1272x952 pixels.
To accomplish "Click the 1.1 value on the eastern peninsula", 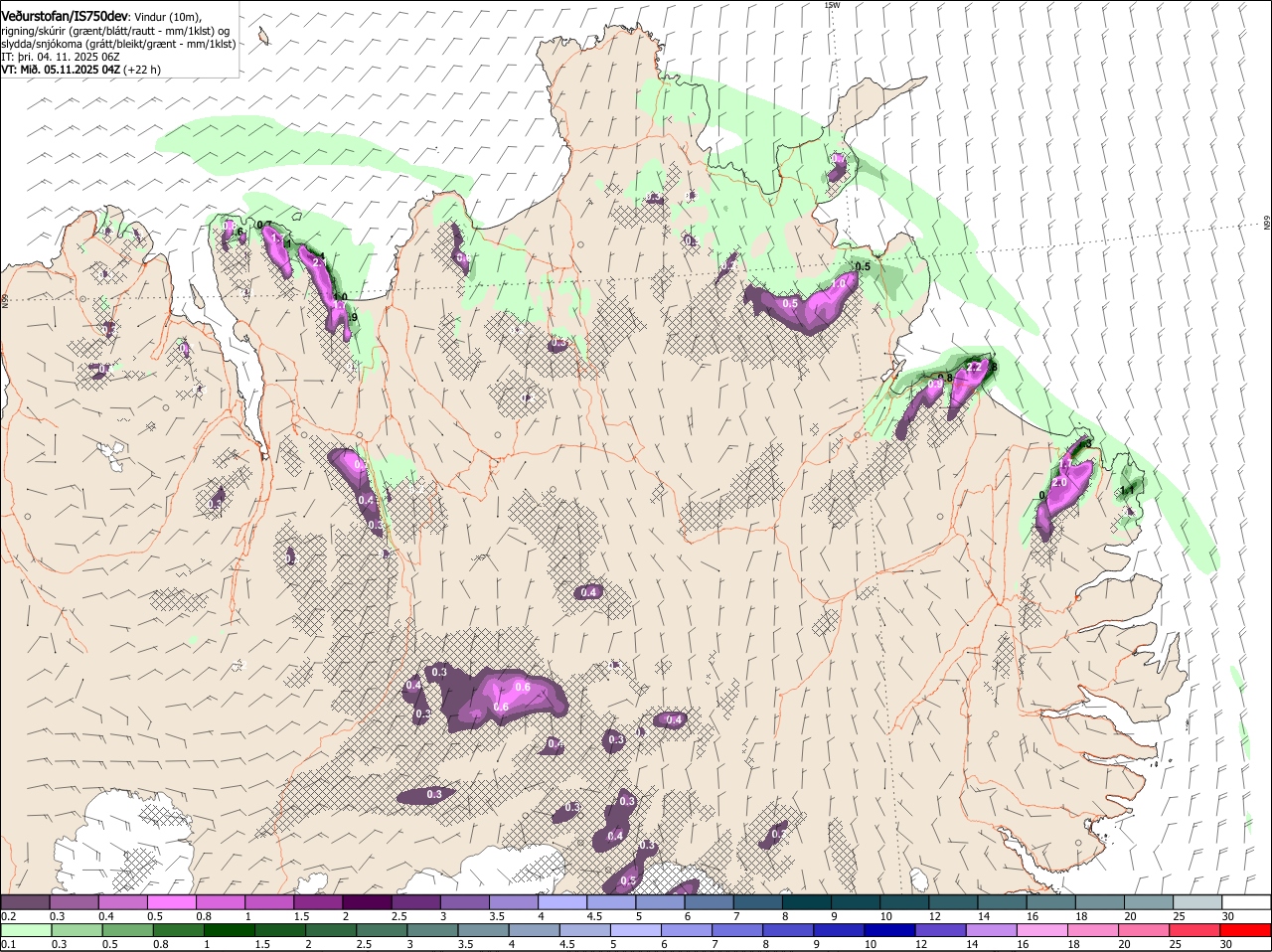I will (1127, 490).
